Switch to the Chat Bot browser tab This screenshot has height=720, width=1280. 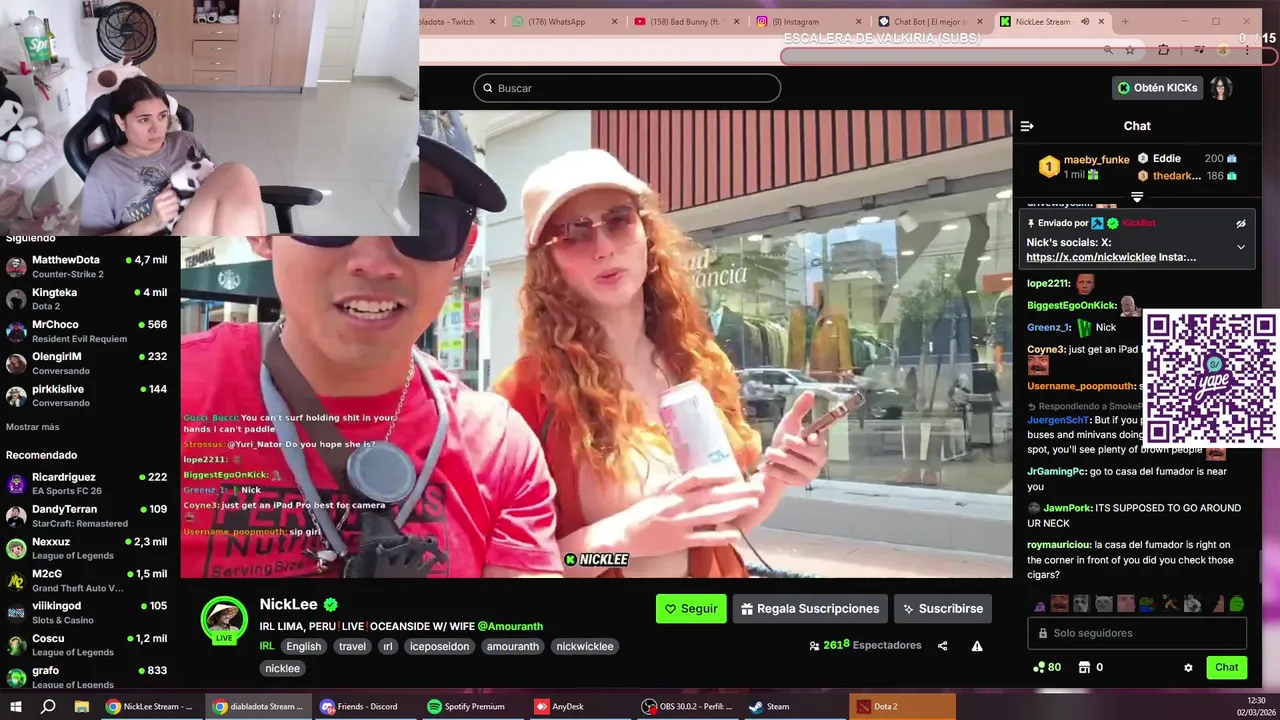tap(931, 21)
